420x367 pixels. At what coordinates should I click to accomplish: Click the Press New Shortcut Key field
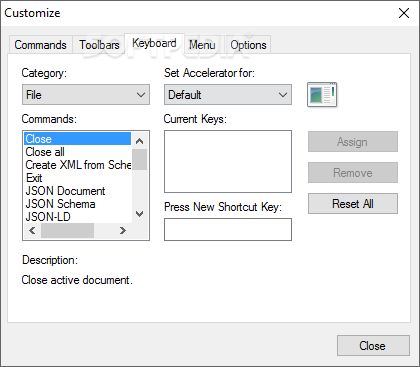[228, 229]
